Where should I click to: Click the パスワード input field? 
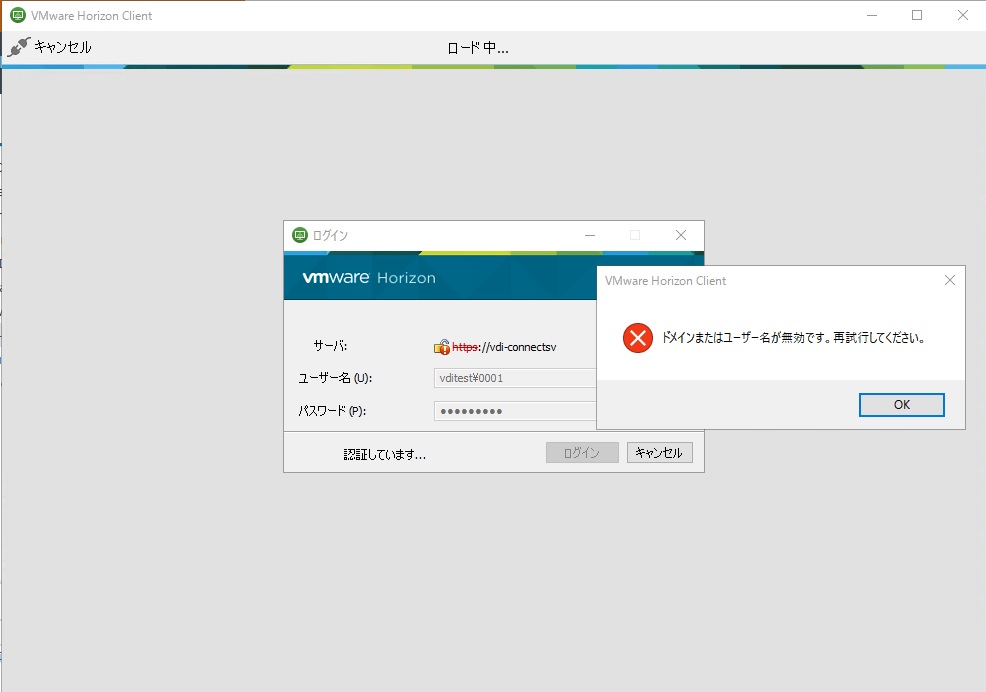coord(515,411)
